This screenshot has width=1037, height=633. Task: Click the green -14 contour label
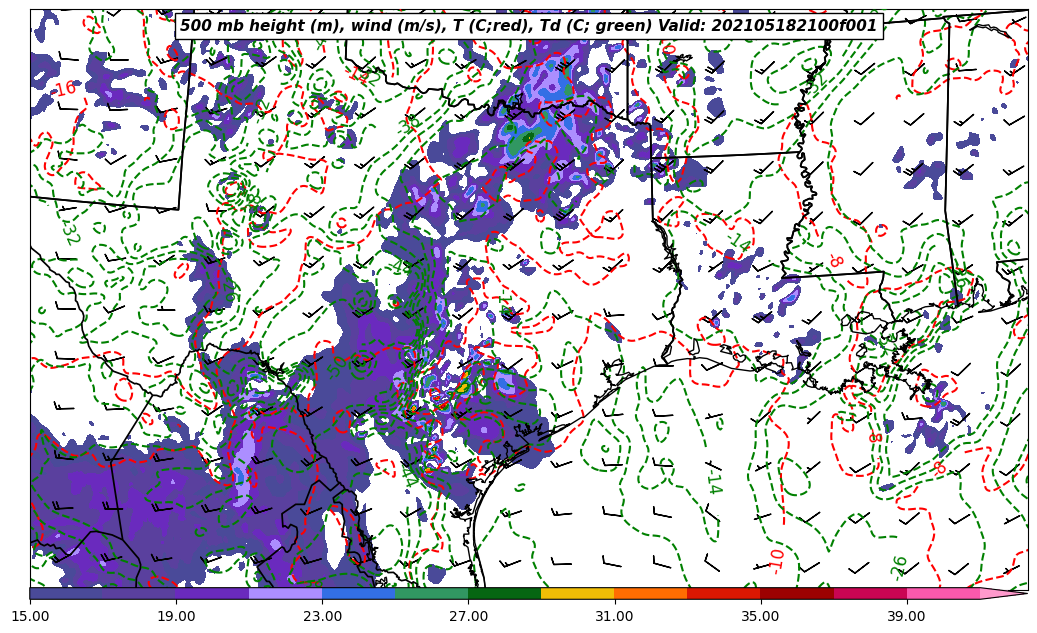click(x=713, y=481)
